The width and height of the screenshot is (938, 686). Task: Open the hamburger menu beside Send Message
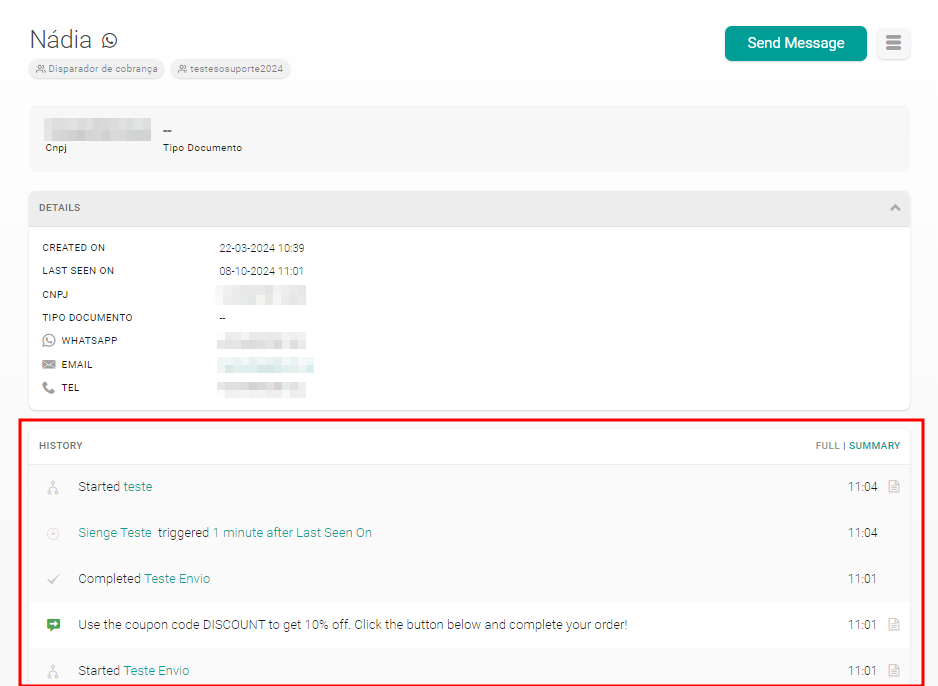coord(893,43)
